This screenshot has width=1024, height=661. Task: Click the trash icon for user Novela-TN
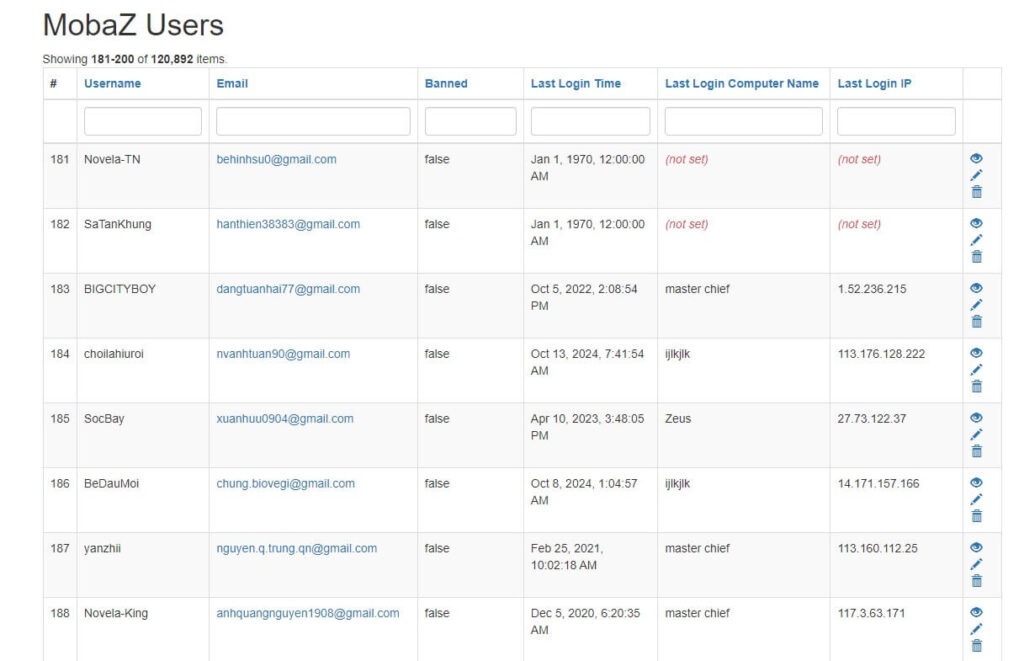point(976,192)
